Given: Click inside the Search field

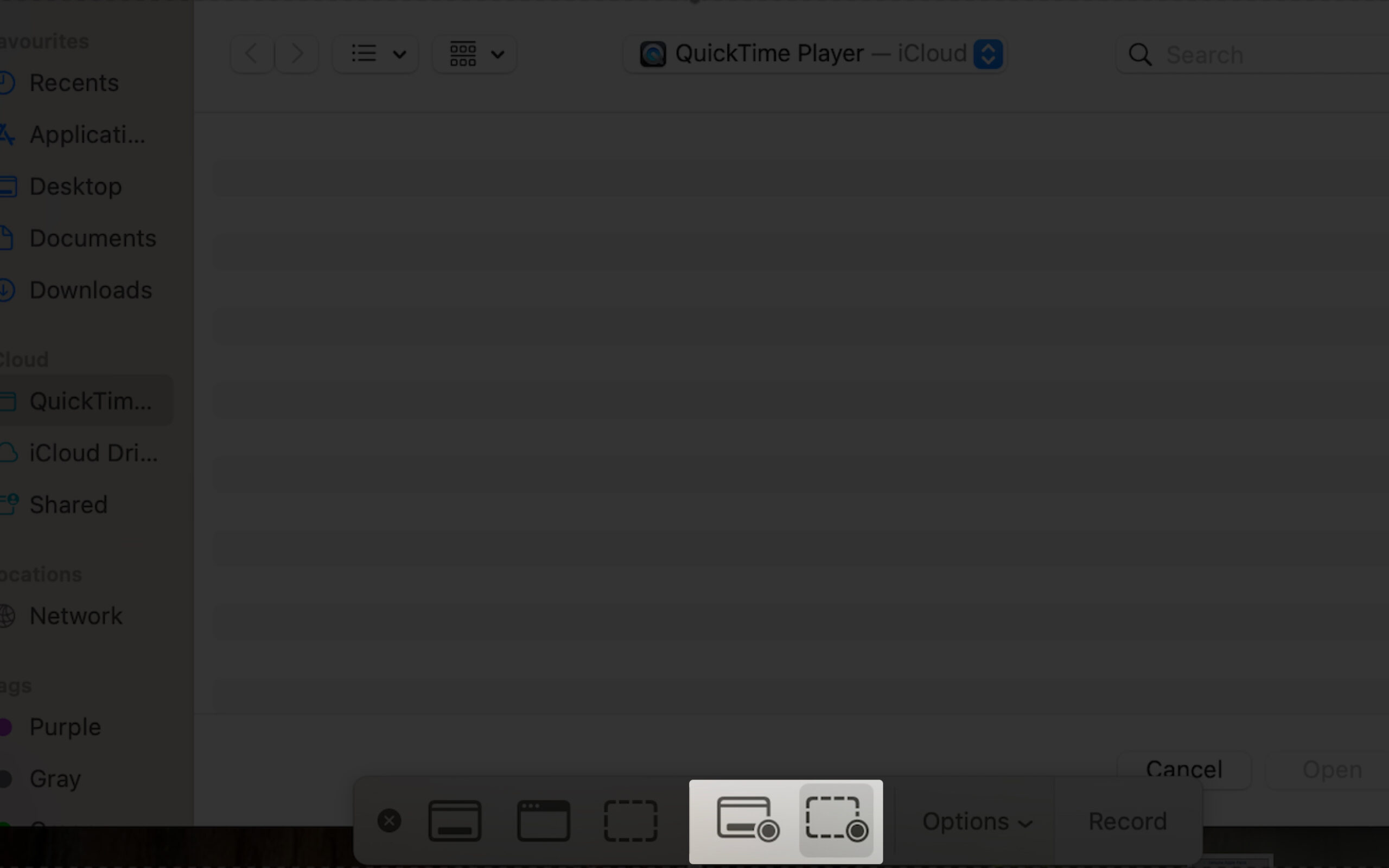Looking at the screenshot, I should 1234,55.
